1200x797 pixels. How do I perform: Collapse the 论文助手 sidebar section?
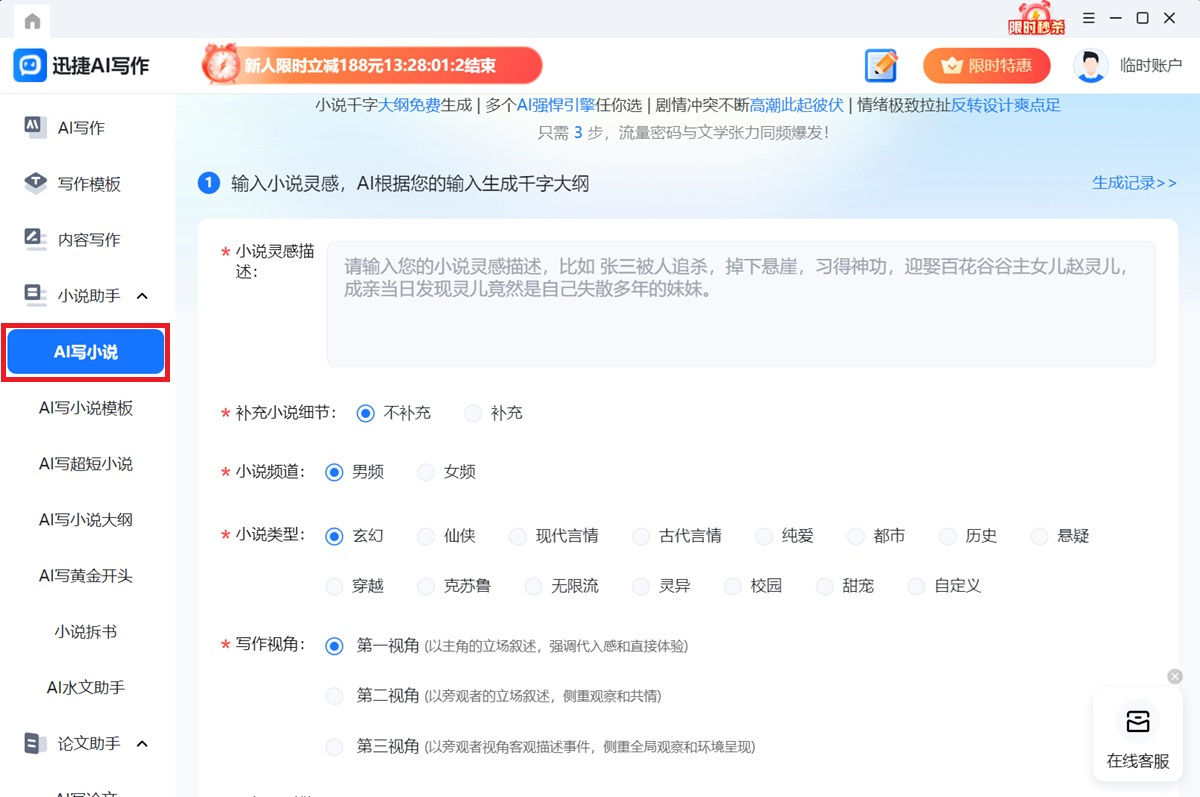click(142, 744)
